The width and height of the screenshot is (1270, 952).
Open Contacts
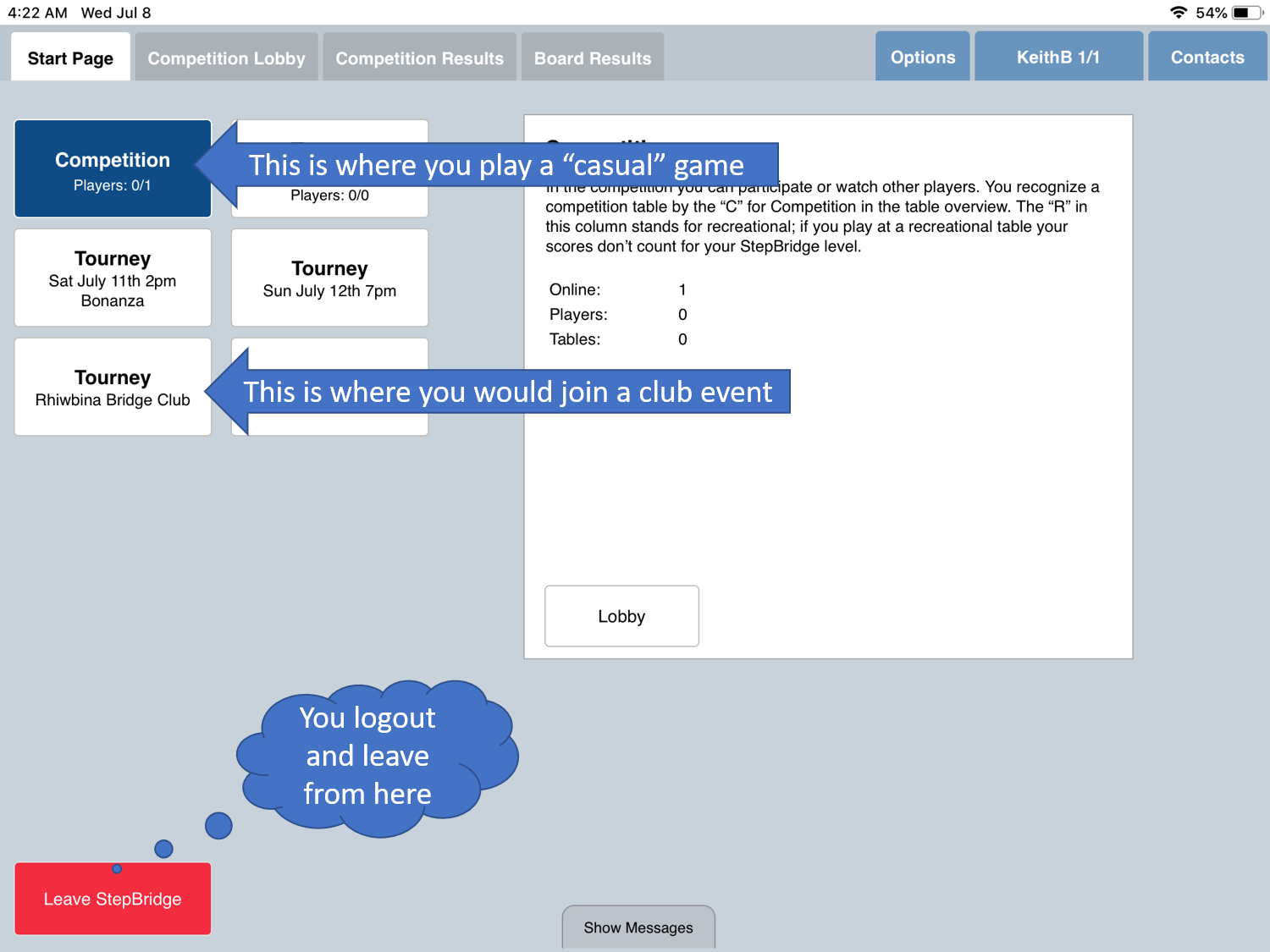1206,57
